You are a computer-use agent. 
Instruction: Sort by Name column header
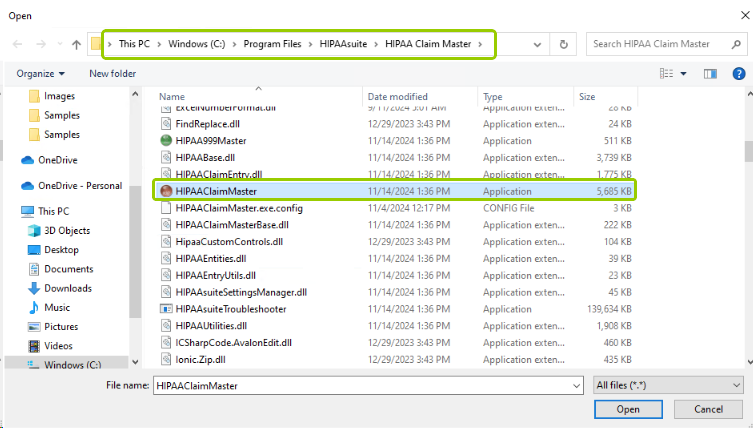tap(172, 97)
